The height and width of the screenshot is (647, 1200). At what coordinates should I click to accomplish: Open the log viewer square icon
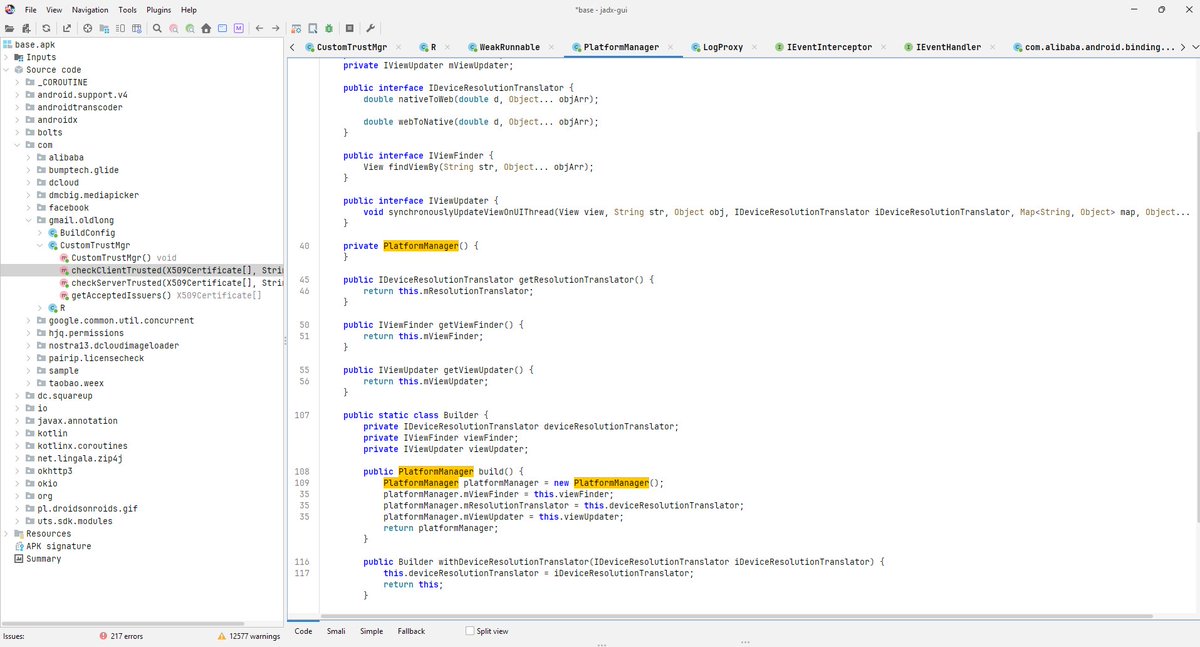pyautogui.click(x=349, y=28)
